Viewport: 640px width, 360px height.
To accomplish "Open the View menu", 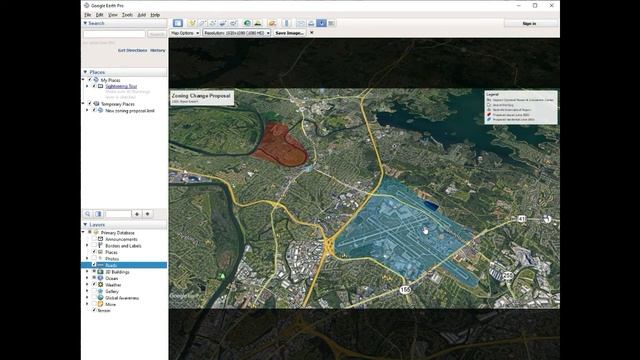I will pos(112,15).
